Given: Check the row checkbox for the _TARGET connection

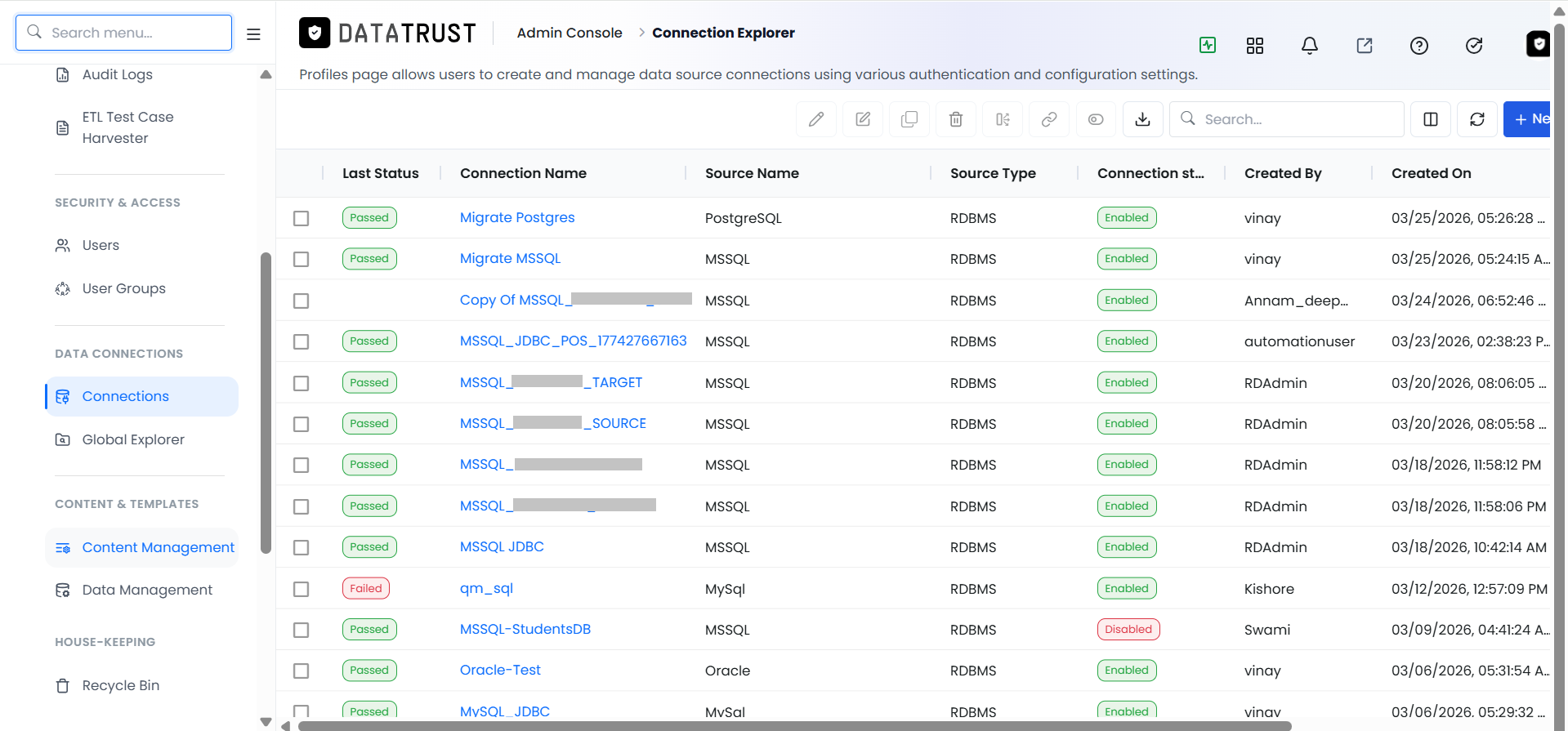Looking at the screenshot, I should pos(301,383).
